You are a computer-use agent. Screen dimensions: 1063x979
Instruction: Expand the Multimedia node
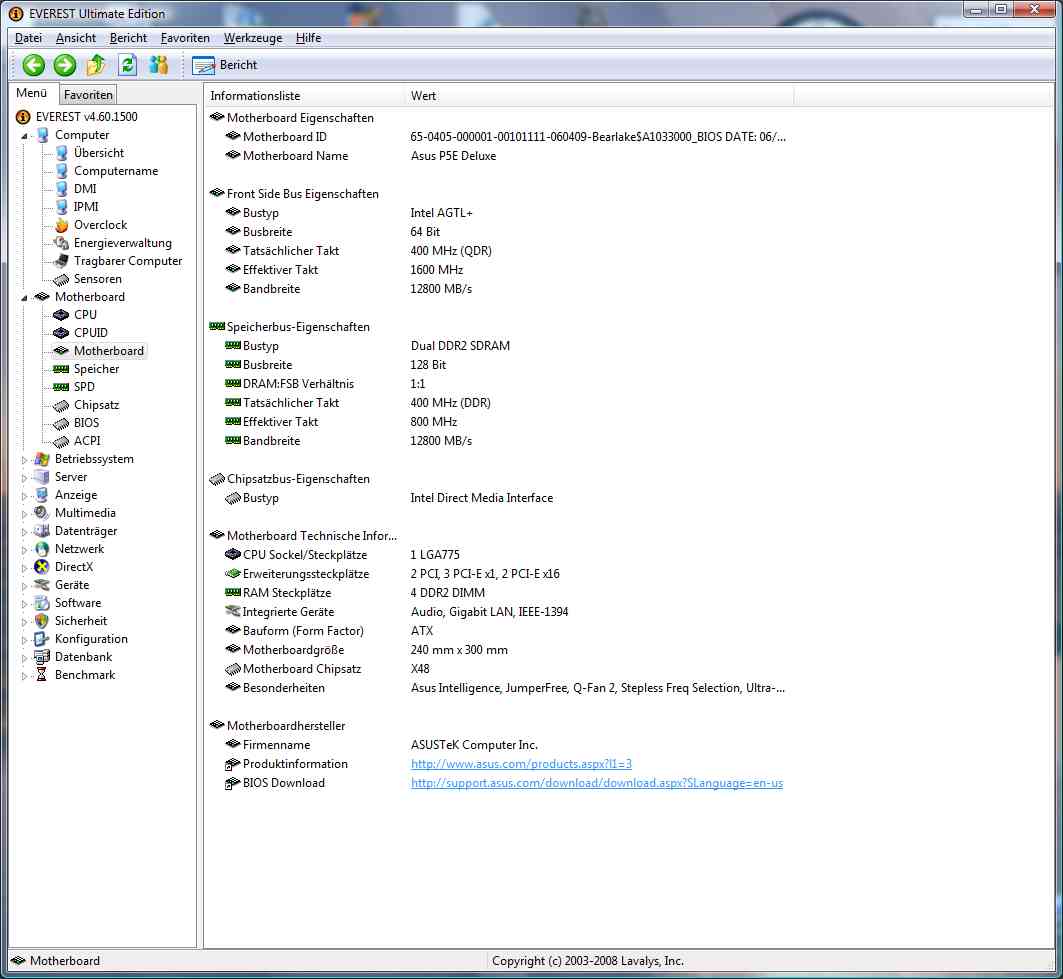coord(24,513)
